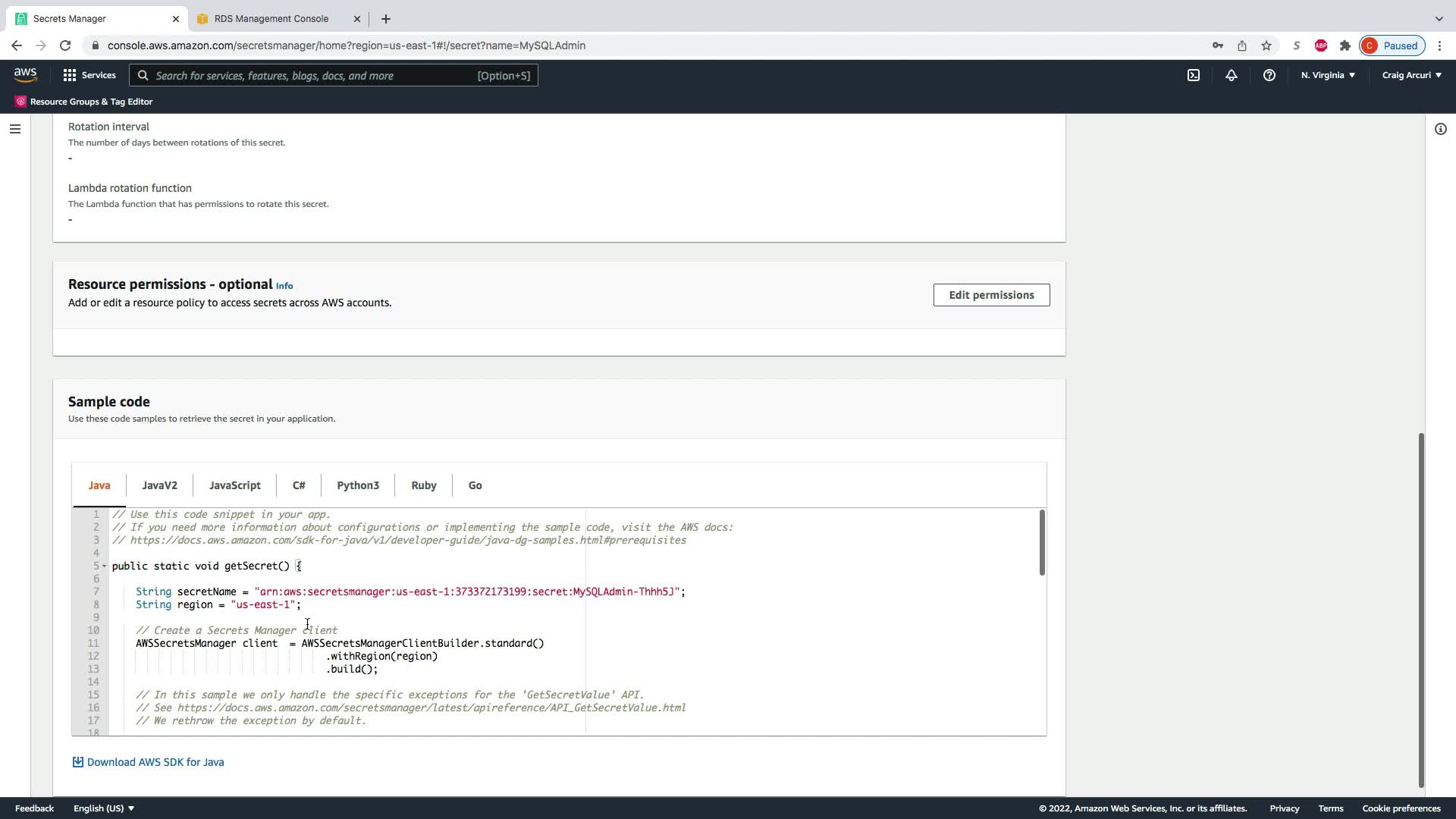
Task: Expand the N. Virginia region dropdown
Action: (1328, 75)
